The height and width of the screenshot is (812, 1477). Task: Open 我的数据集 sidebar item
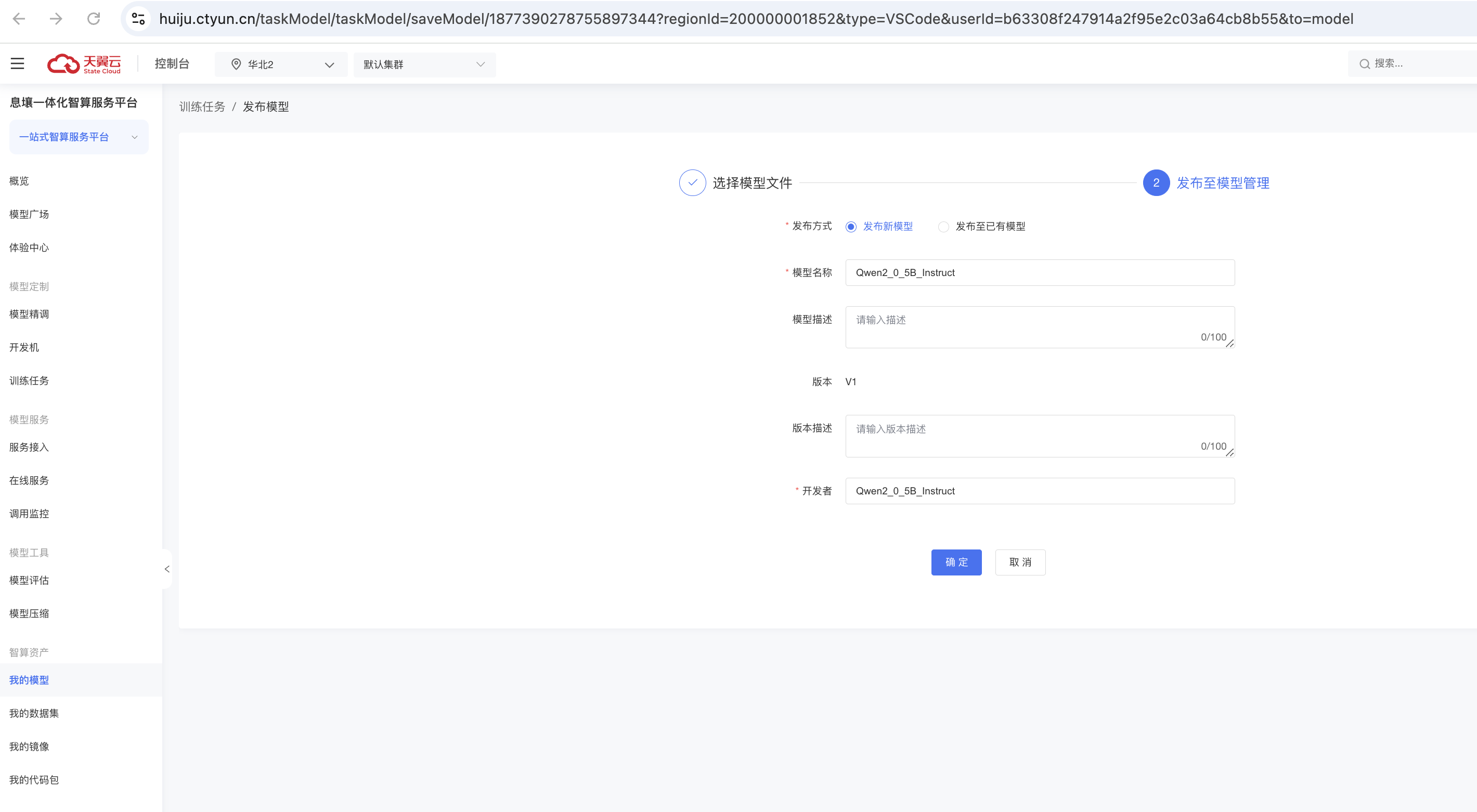tap(34, 713)
